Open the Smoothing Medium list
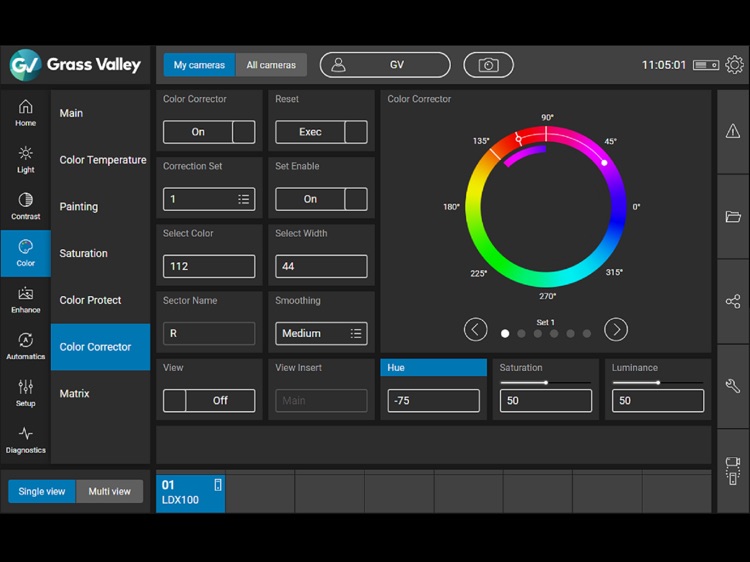 pyautogui.click(x=321, y=333)
